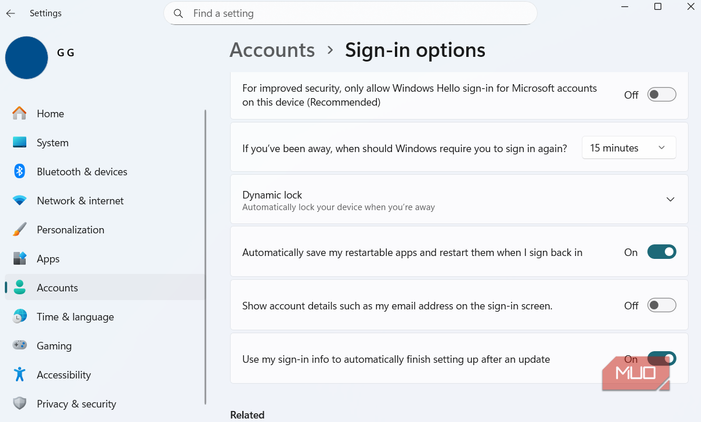Click the Find a setting search box
This screenshot has width=701, height=422.
click(x=350, y=13)
